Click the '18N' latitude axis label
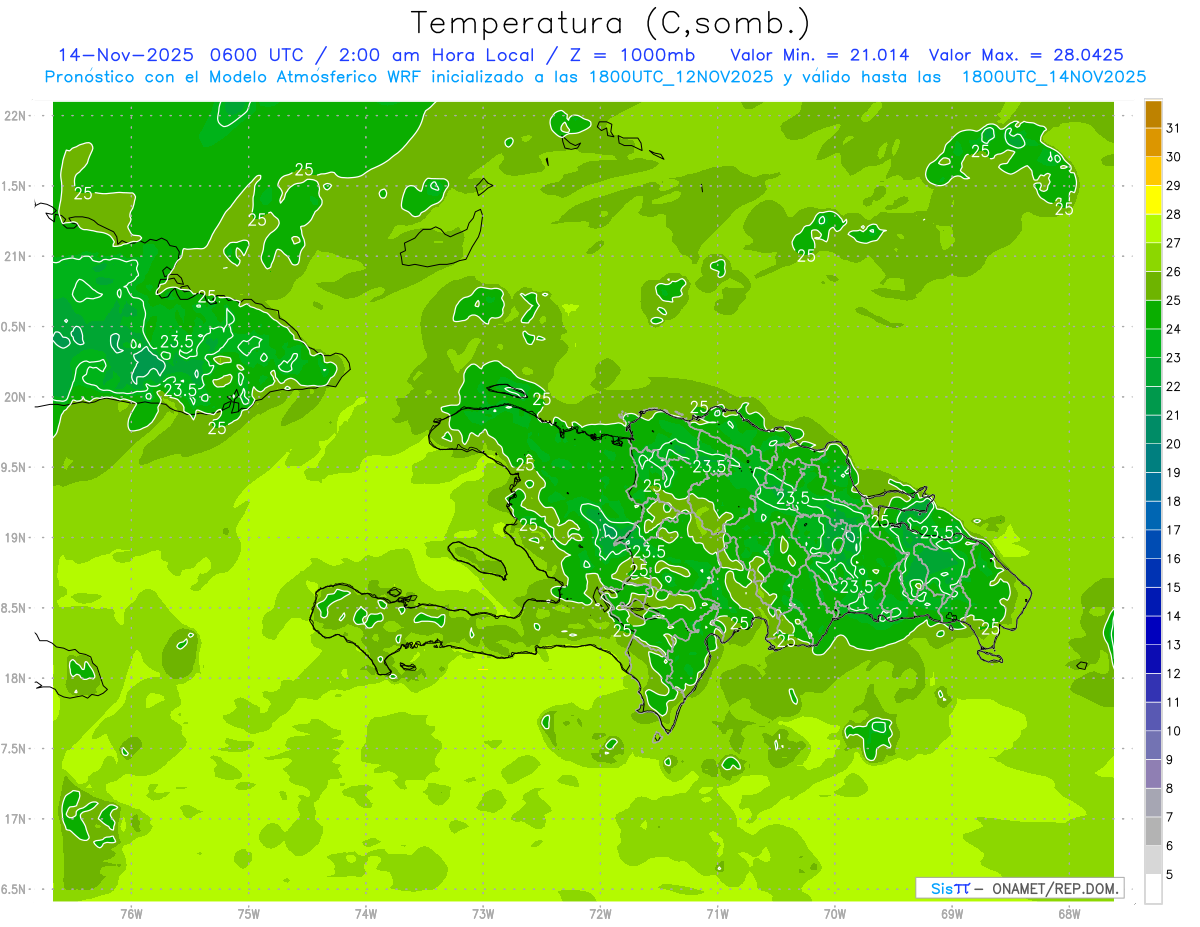1200x927 pixels. tap(14, 678)
